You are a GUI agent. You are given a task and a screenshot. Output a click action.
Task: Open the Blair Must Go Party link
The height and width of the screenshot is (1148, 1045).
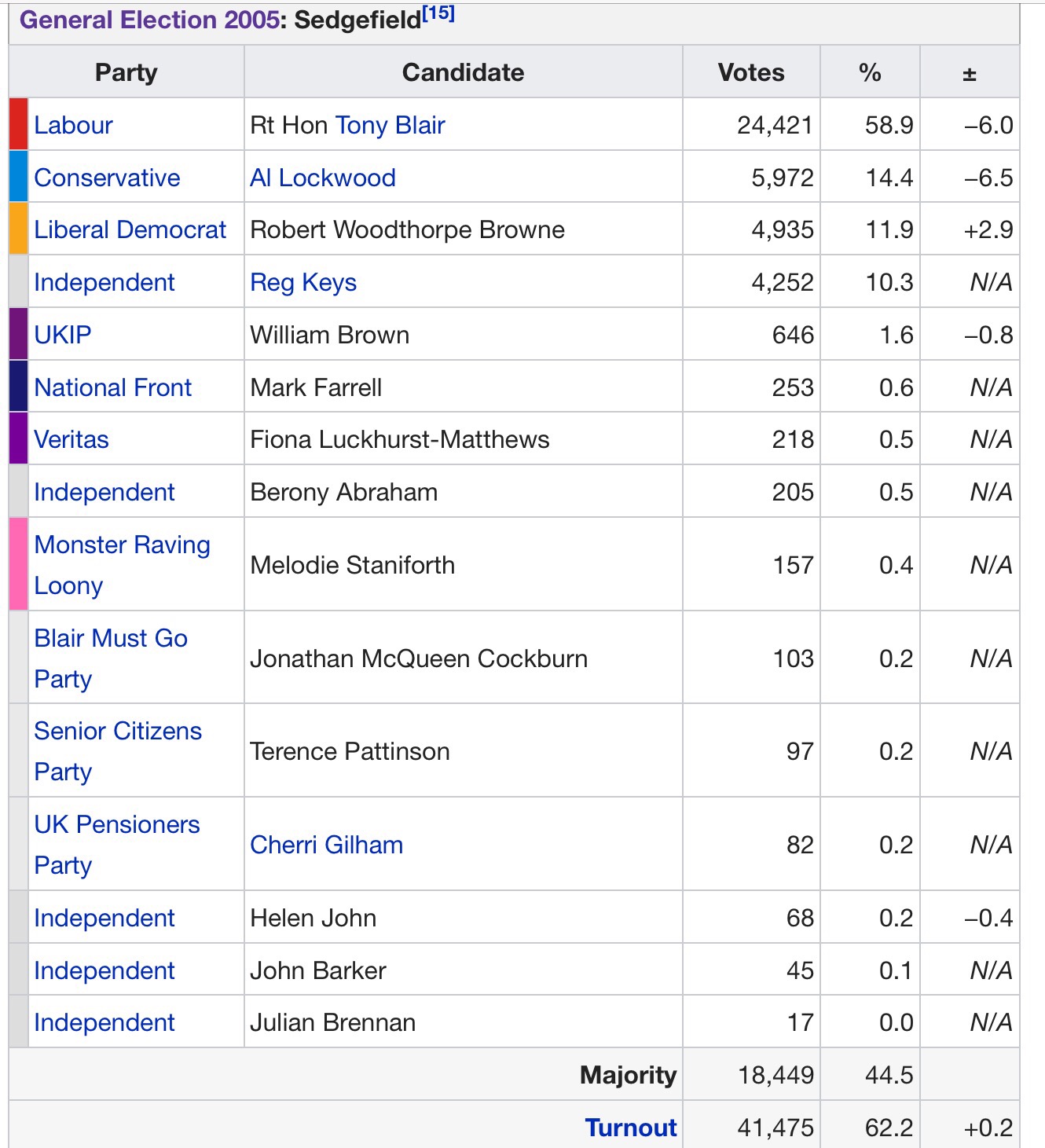[111, 638]
